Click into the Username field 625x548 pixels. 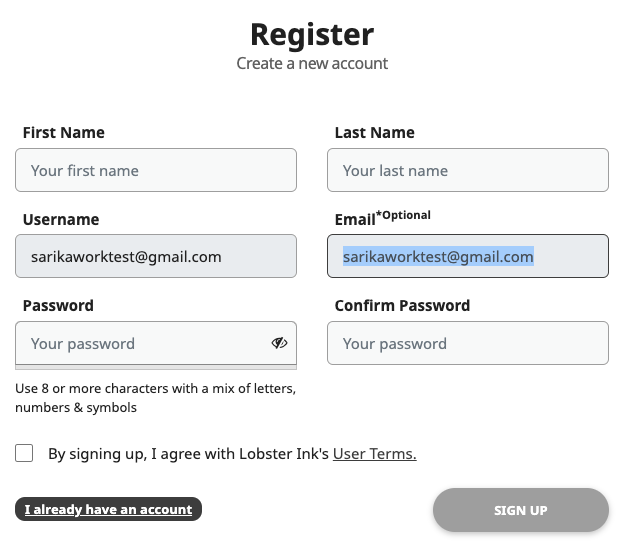pos(156,256)
